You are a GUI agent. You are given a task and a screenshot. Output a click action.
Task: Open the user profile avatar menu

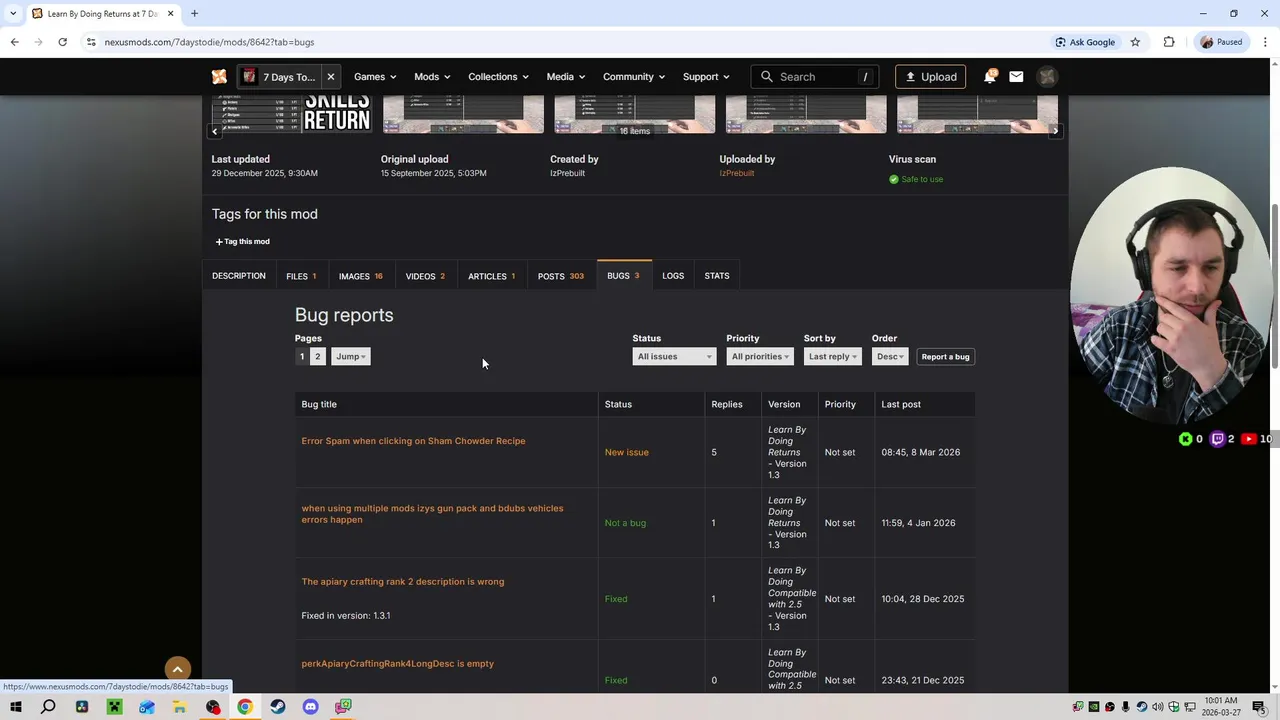click(x=1047, y=77)
